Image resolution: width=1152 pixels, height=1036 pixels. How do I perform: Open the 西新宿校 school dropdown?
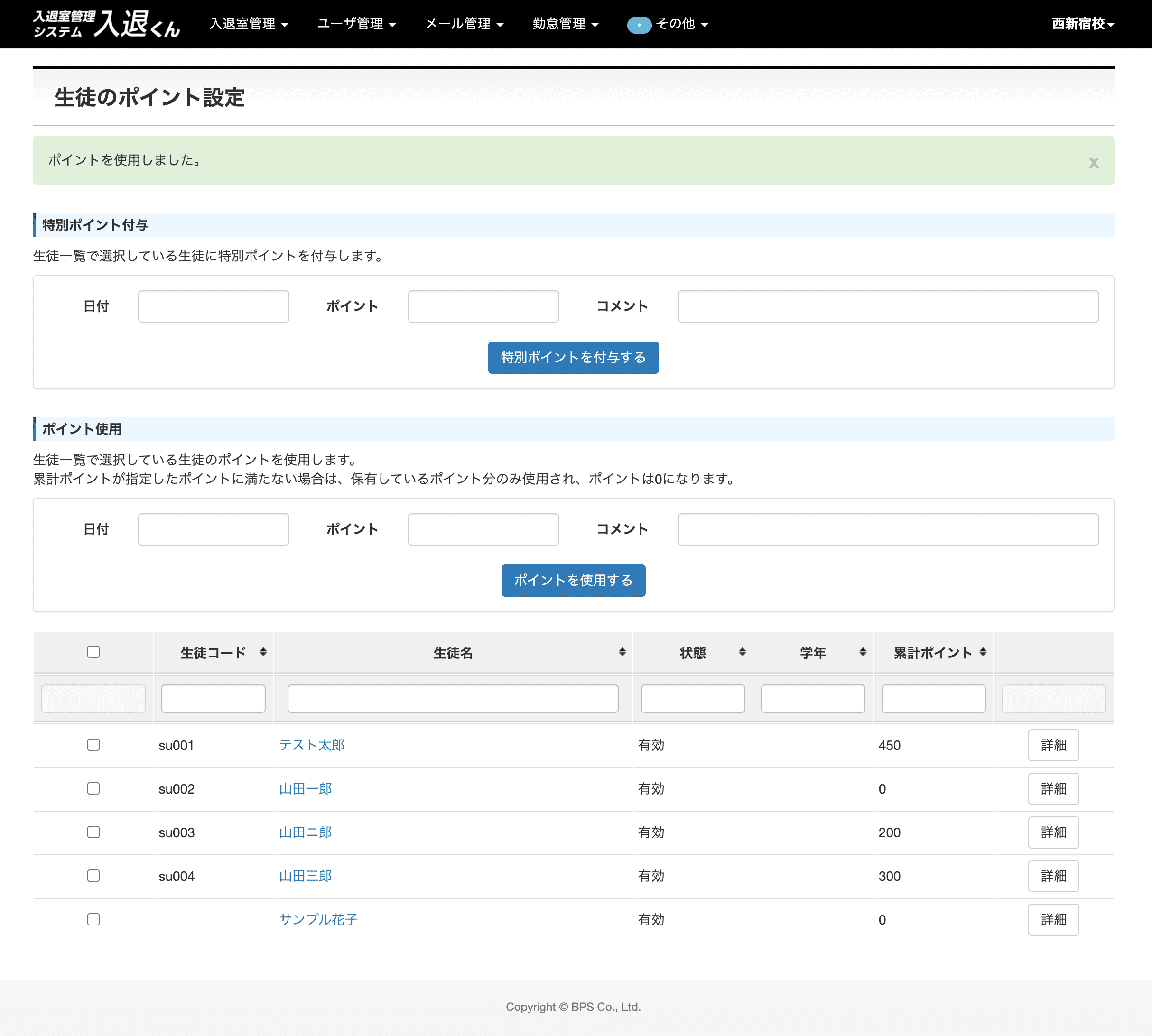coord(1082,24)
